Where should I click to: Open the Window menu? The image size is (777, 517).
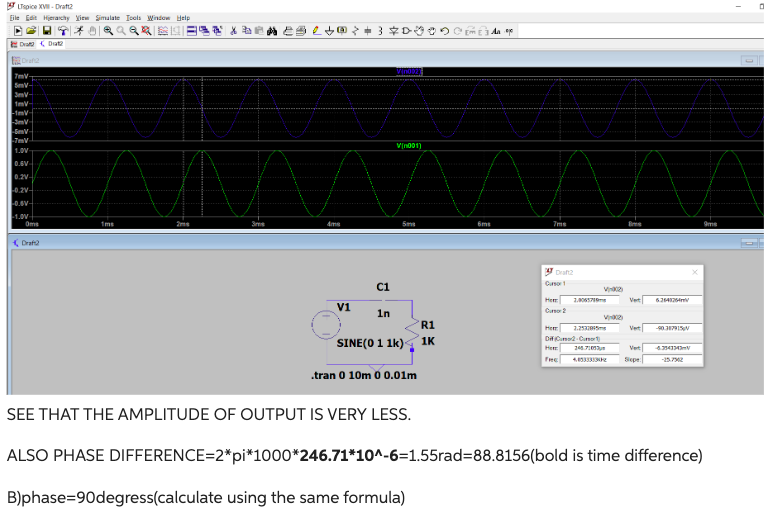(x=159, y=18)
